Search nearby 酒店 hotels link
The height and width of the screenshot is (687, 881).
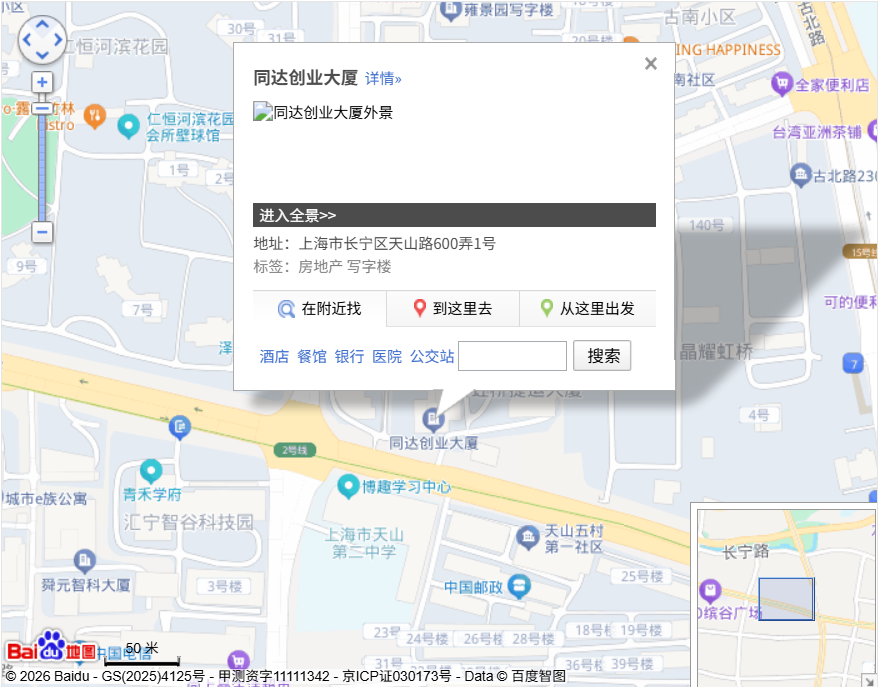tap(274, 356)
